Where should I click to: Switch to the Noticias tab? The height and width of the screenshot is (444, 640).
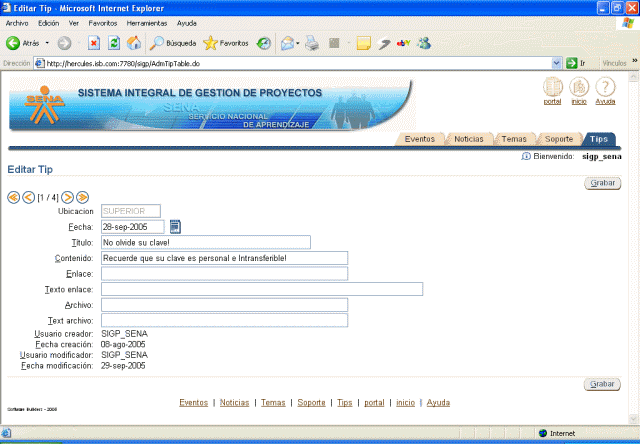coord(469,139)
